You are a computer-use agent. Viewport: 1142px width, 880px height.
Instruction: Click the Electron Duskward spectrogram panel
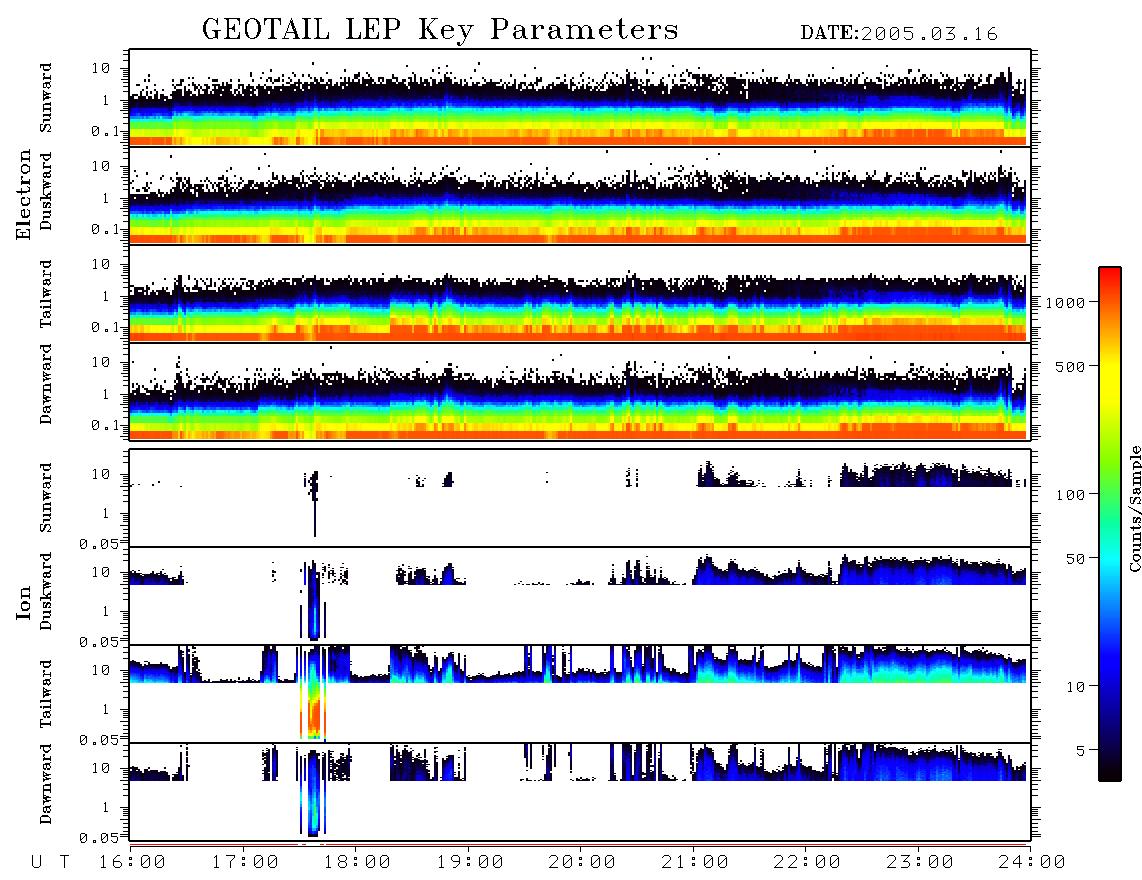[580, 195]
